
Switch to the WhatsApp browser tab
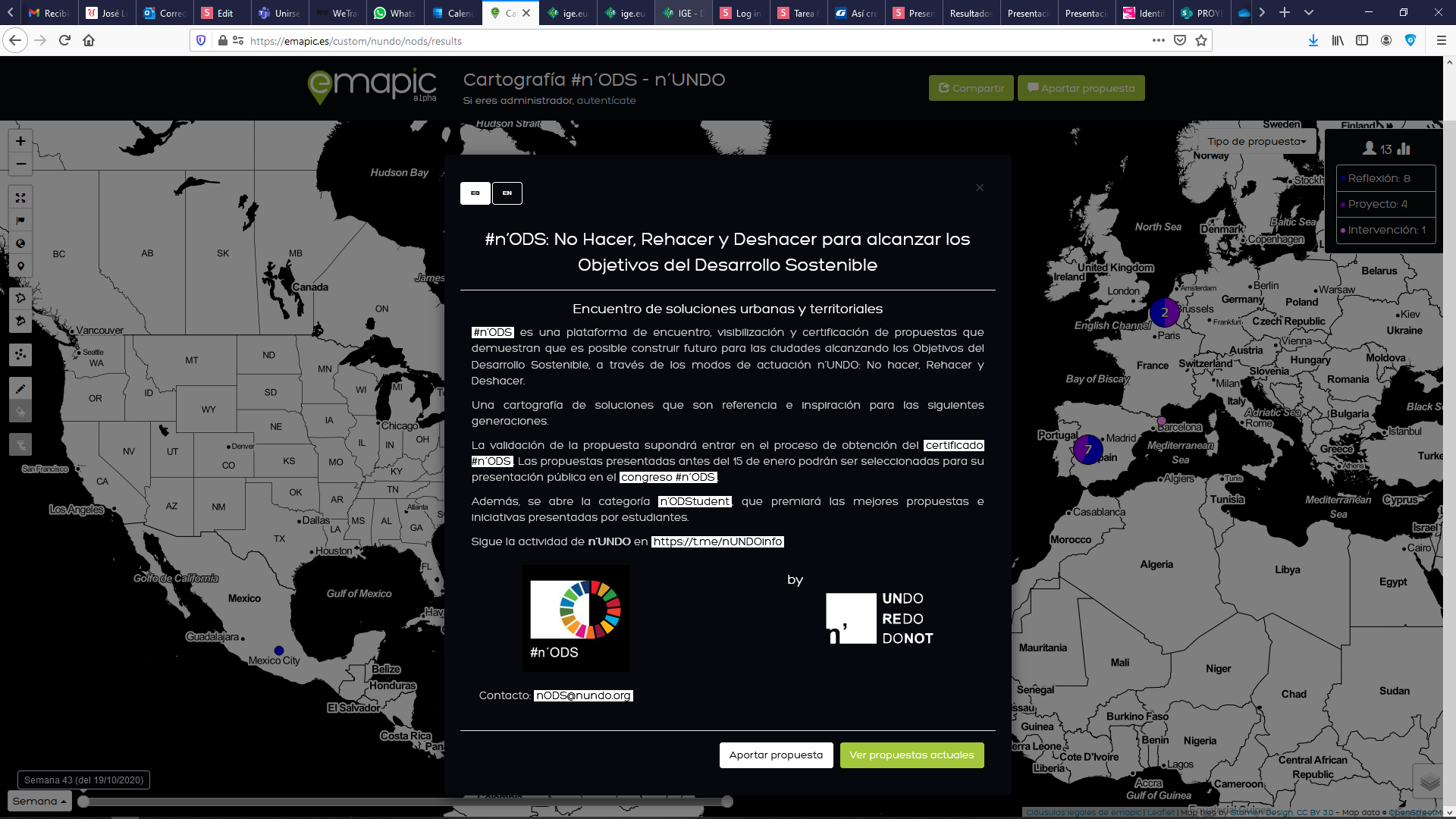pyautogui.click(x=395, y=13)
